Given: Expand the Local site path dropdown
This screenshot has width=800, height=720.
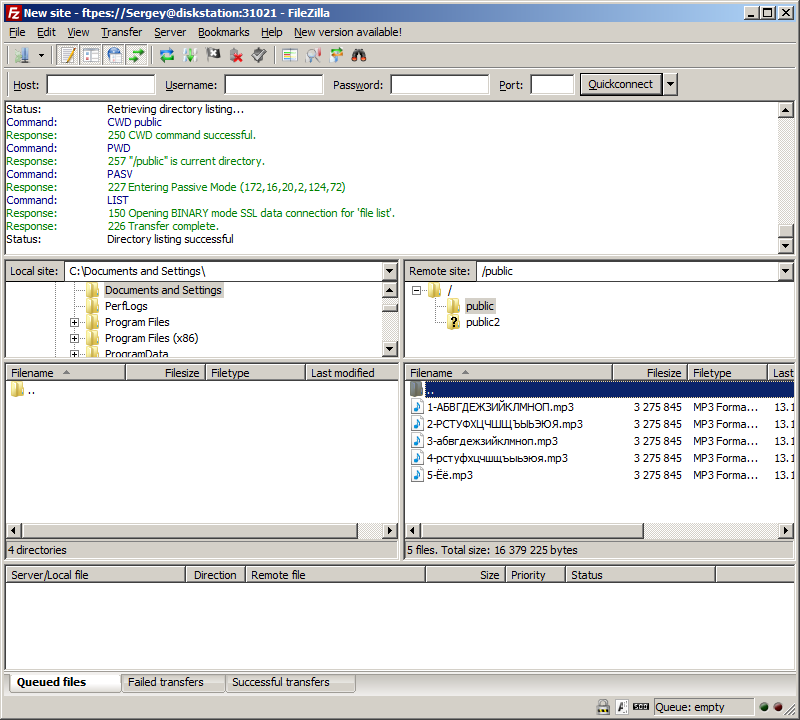Looking at the screenshot, I should [390, 271].
